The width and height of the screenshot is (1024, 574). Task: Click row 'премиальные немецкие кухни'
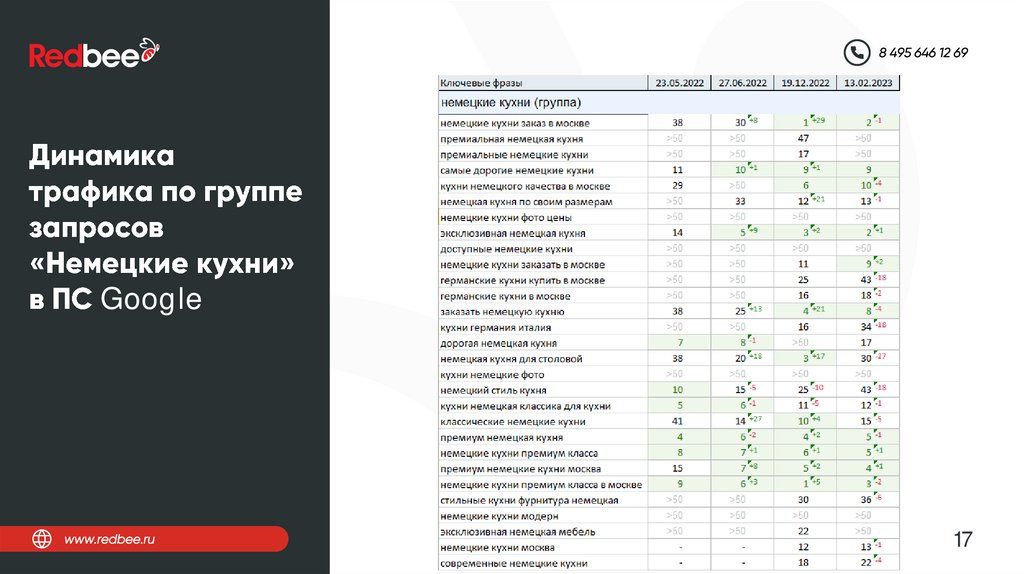tap(669, 154)
